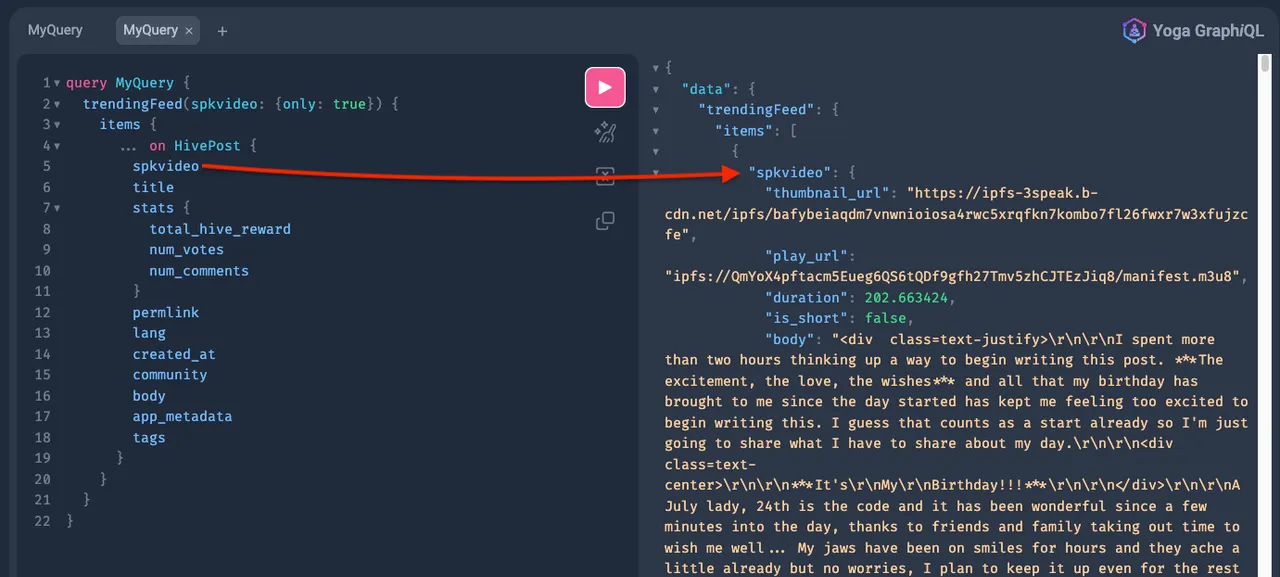Click the spkvideo field on line 5
Image resolution: width=1280 pixels, height=577 pixels.
pos(166,166)
